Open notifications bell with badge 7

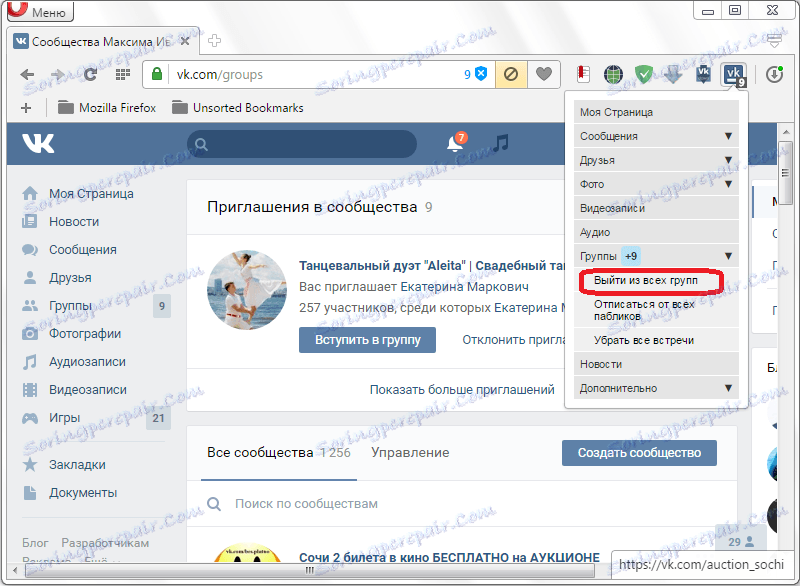(456, 143)
